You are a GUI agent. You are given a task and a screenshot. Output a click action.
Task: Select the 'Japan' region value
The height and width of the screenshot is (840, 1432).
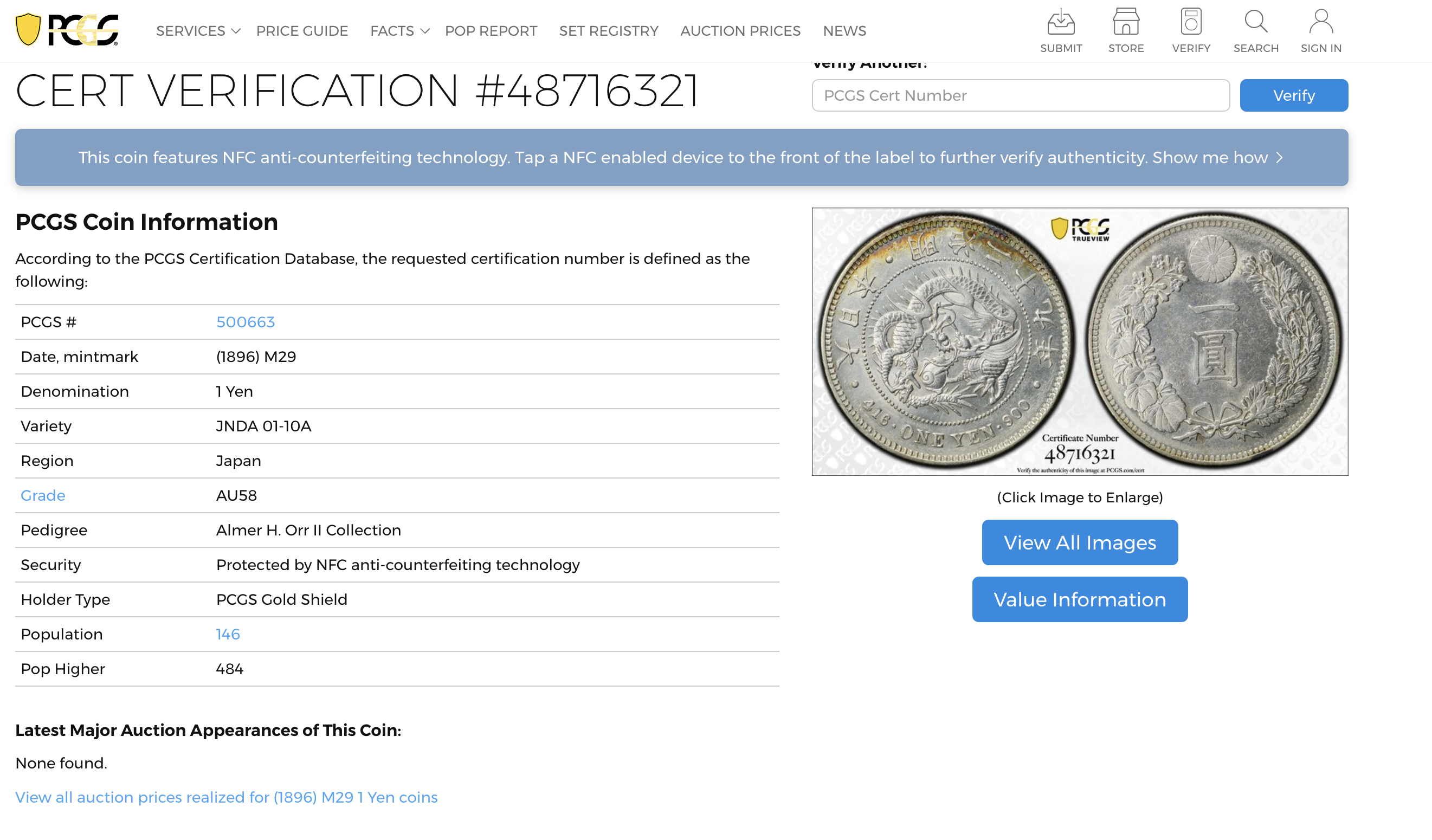click(x=238, y=461)
